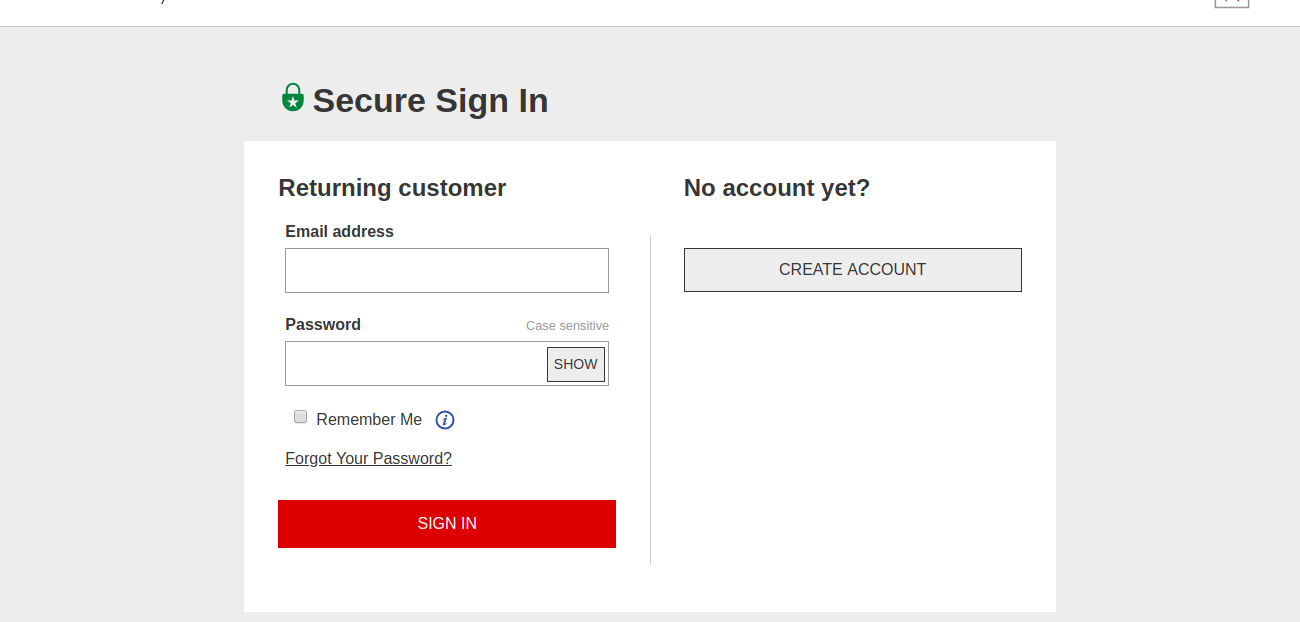
Task: Enable the Remember Me checkbox
Action: (x=300, y=417)
